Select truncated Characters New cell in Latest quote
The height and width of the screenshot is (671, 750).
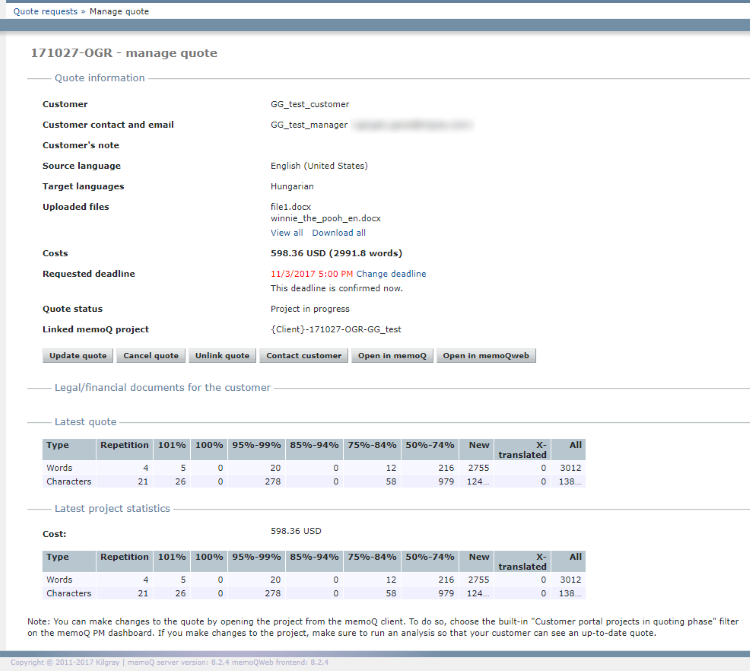point(479,481)
